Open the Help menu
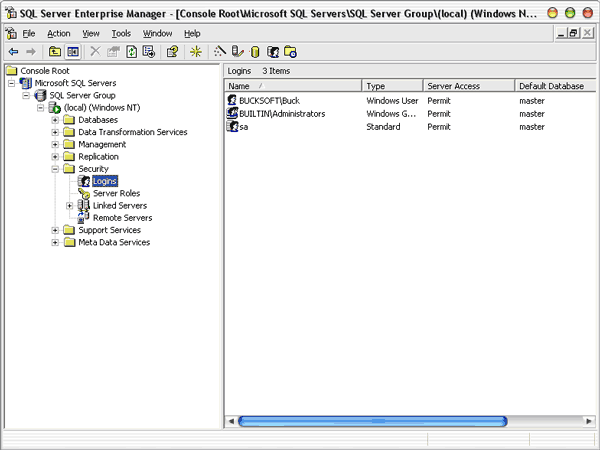 click(192, 34)
